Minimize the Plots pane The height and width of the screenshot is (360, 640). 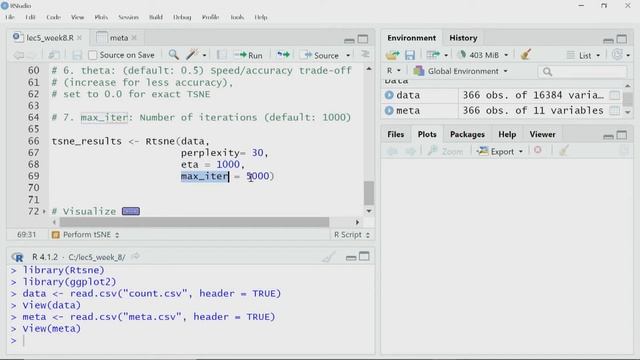coord(608,136)
